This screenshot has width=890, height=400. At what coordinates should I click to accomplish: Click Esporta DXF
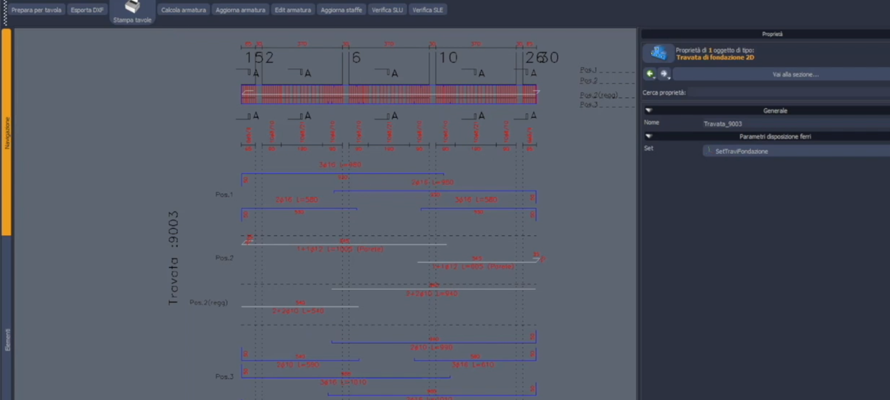[87, 10]
